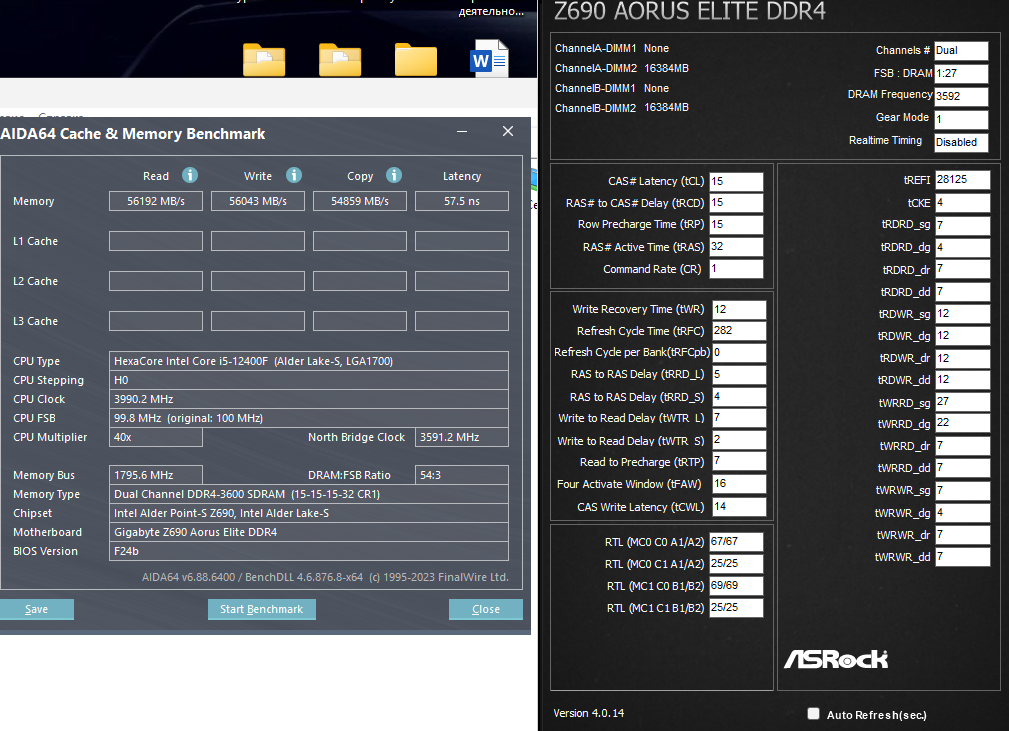Click the BIOS Version value F24b
The height and width of the screenshot is (731, 1009).
[x=309, y=551]
